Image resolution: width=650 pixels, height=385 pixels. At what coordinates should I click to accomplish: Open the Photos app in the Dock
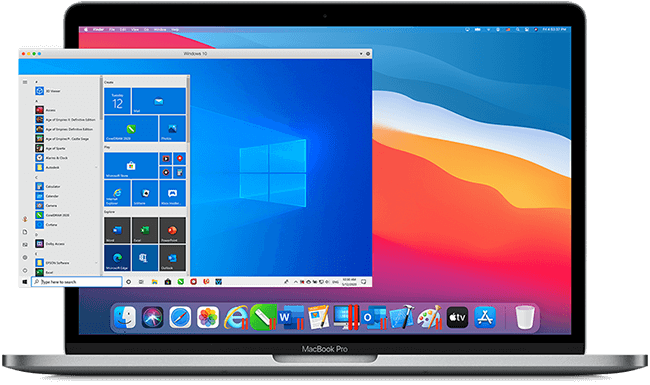click(x=208, y=317)
